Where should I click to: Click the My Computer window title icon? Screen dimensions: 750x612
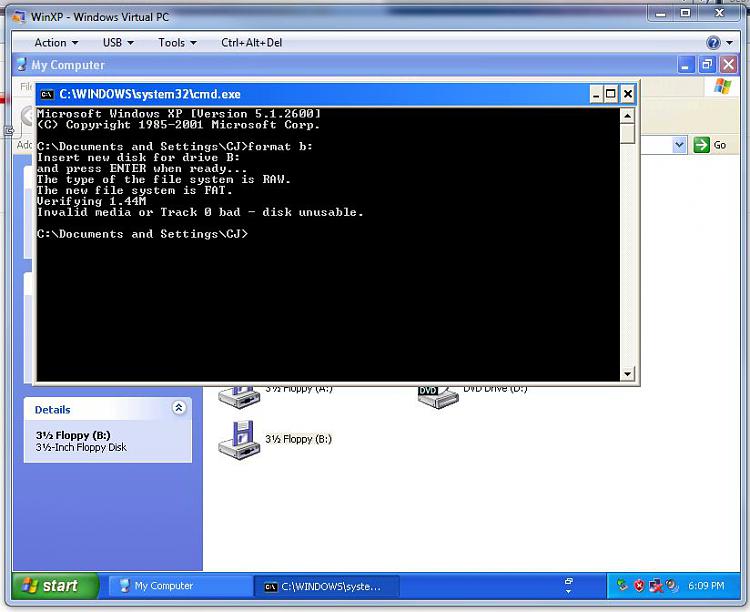[22, 65]
